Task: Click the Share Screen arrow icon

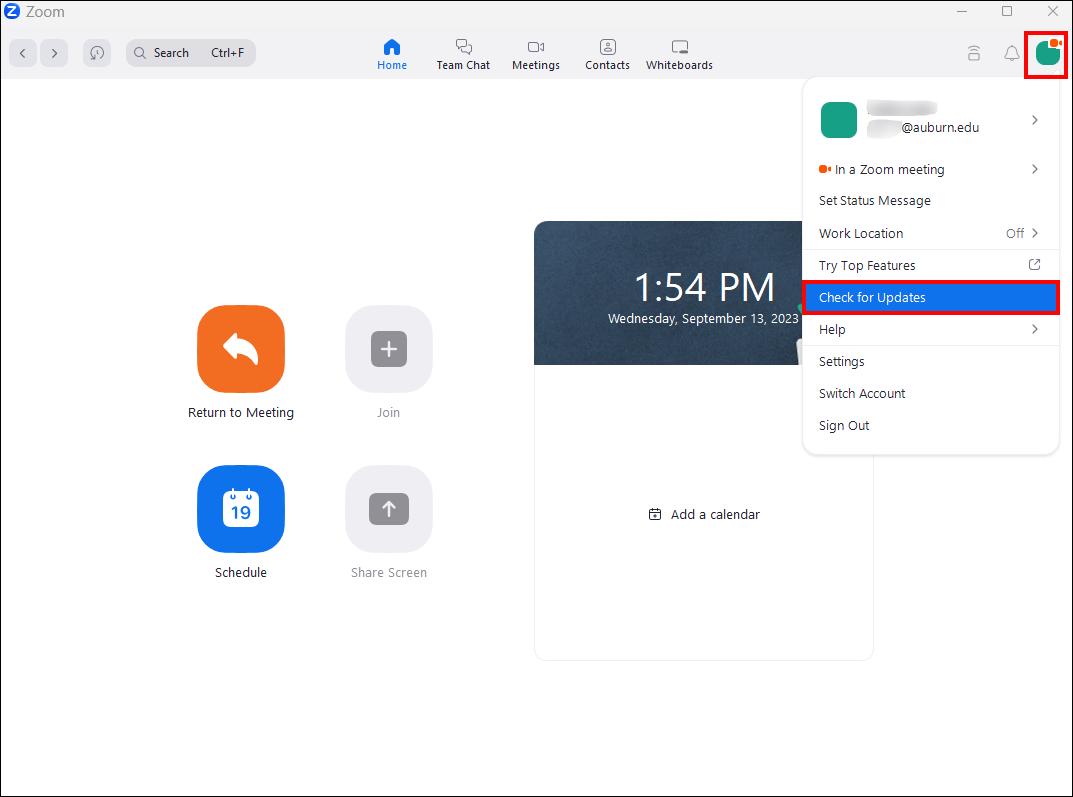Action: coord(389,509)
